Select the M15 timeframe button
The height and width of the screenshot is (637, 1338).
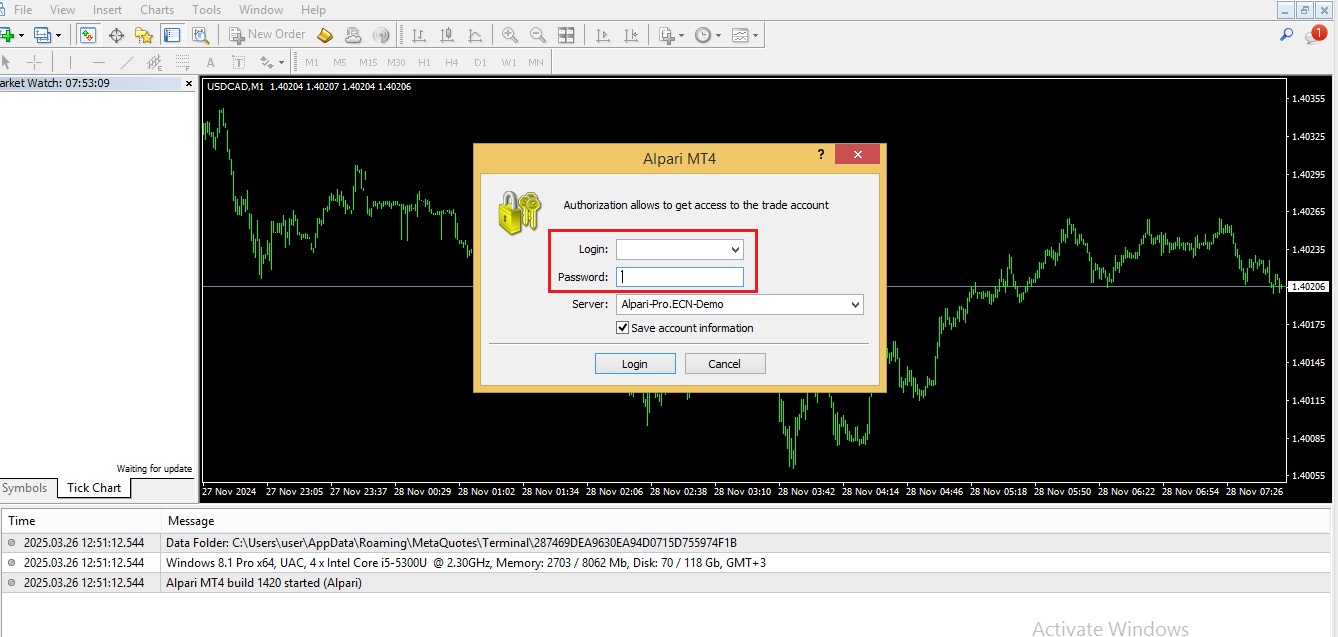click(368, 62)
